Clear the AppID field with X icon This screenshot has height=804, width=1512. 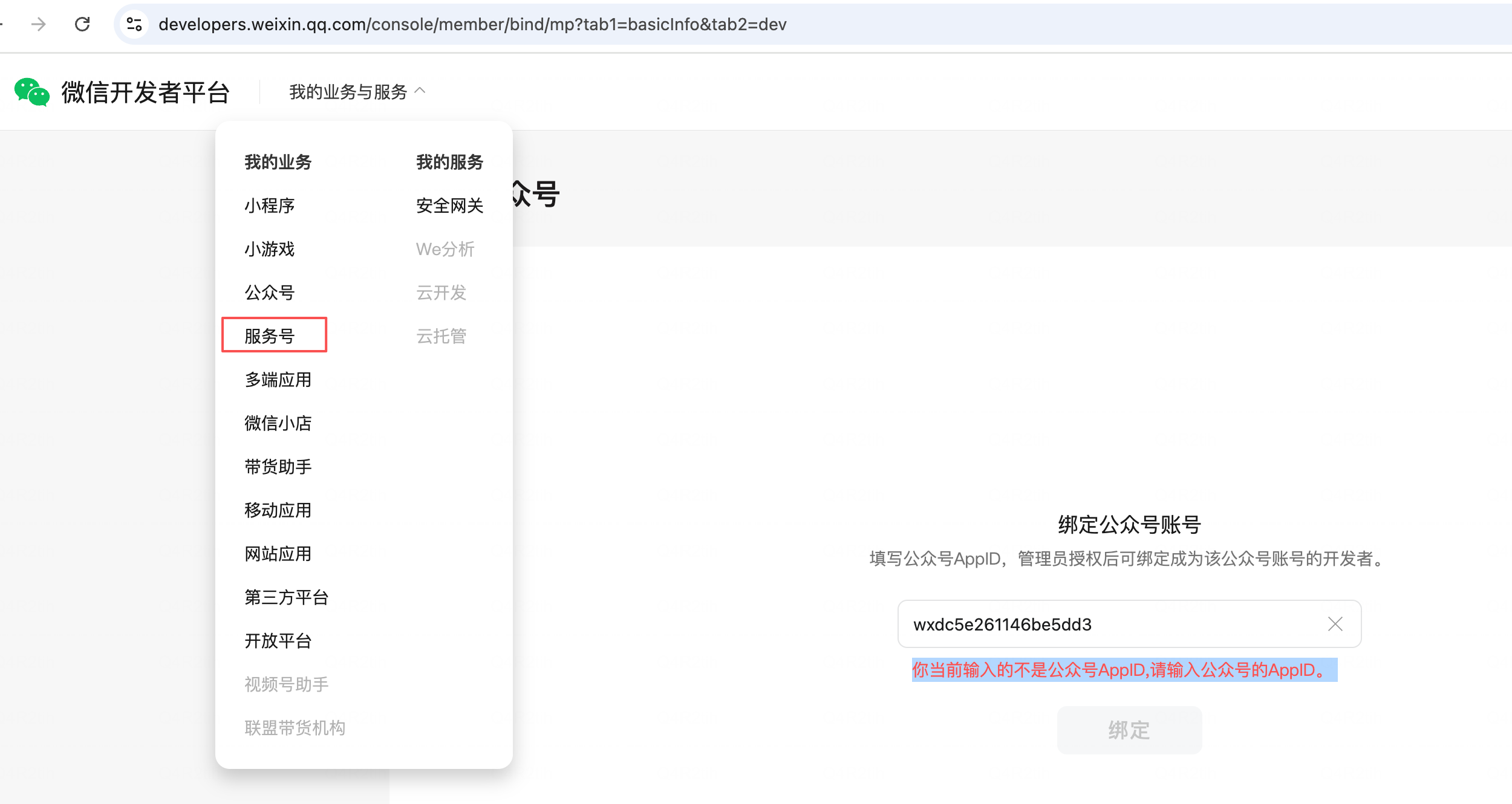pos(1335,624)
